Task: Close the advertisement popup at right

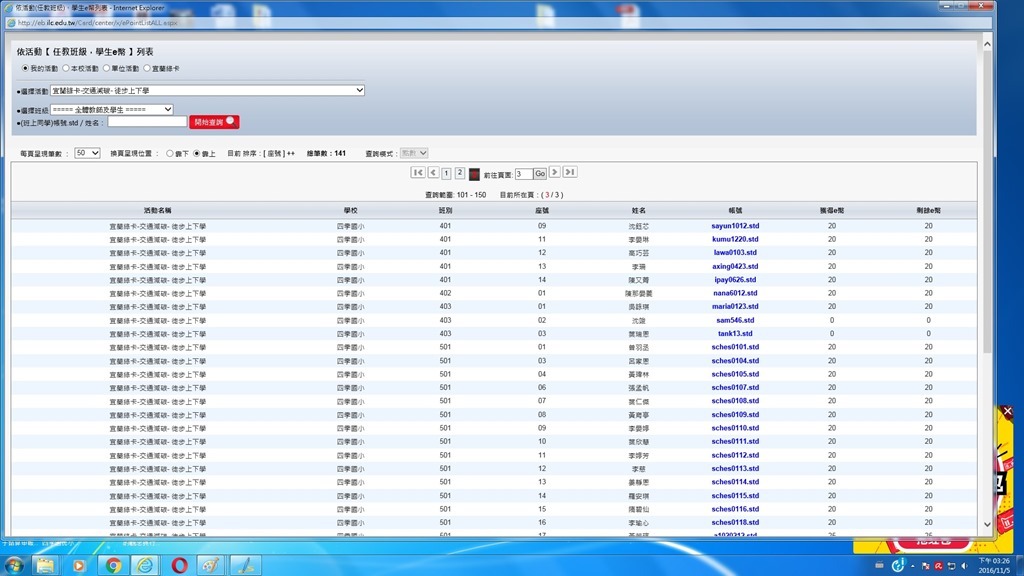Action: (1007, 411)
